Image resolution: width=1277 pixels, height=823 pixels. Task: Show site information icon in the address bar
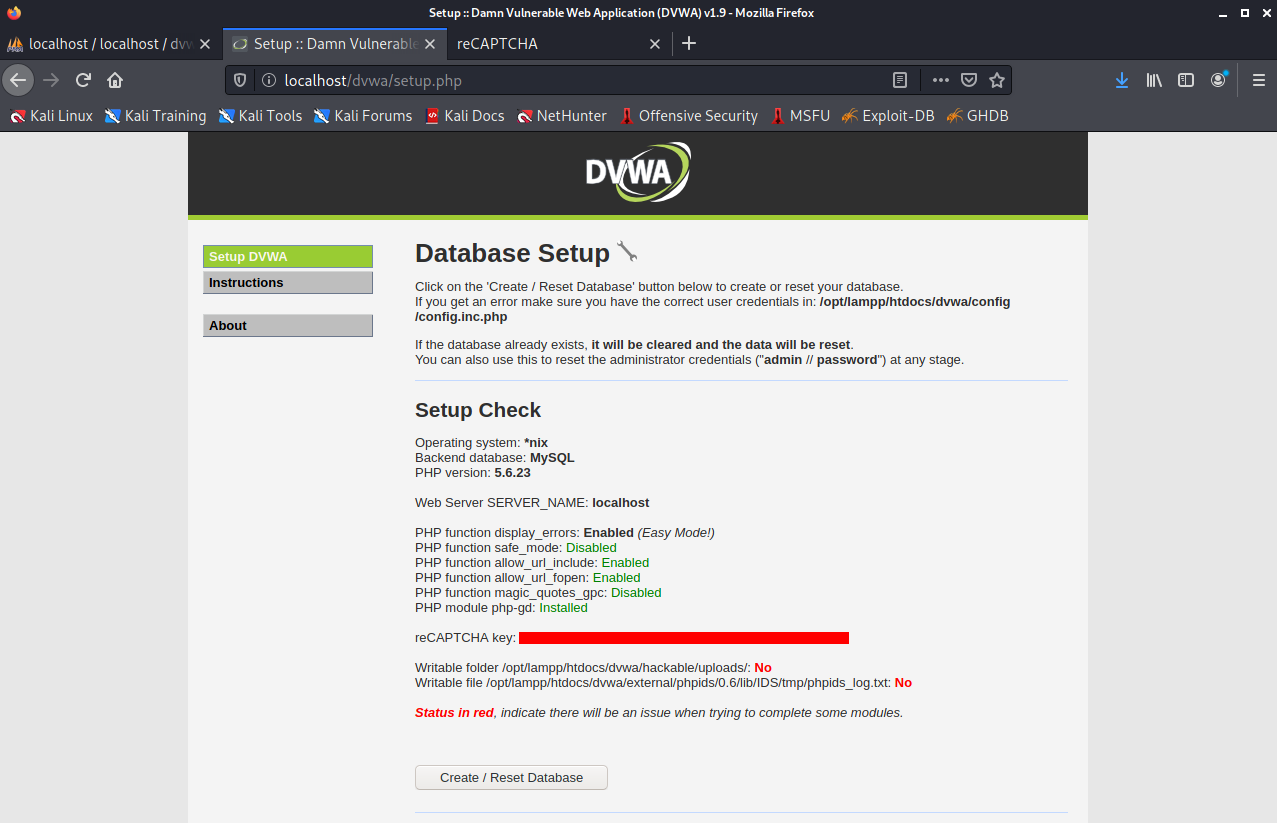(268, 80)
